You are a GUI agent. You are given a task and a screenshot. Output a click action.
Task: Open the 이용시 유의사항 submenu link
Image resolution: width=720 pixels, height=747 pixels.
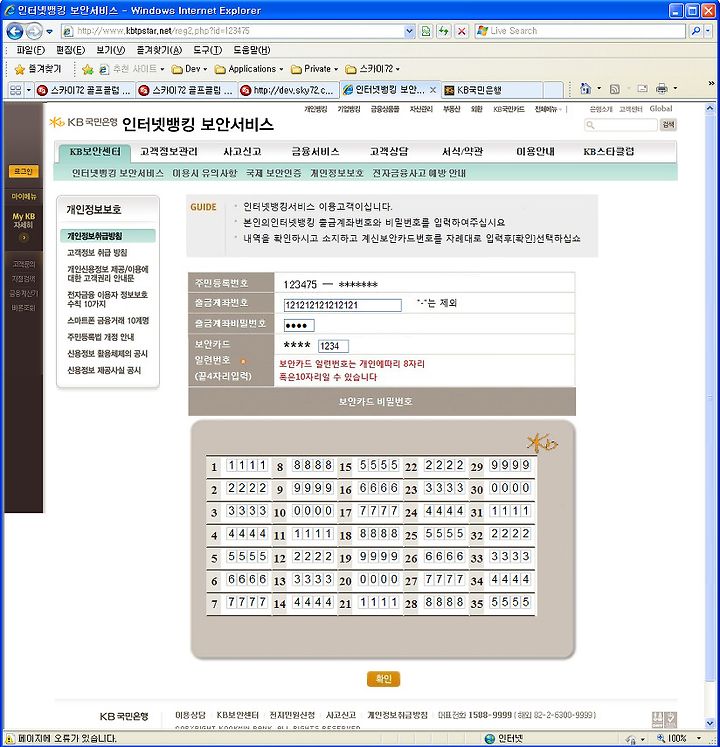point(204,173)
